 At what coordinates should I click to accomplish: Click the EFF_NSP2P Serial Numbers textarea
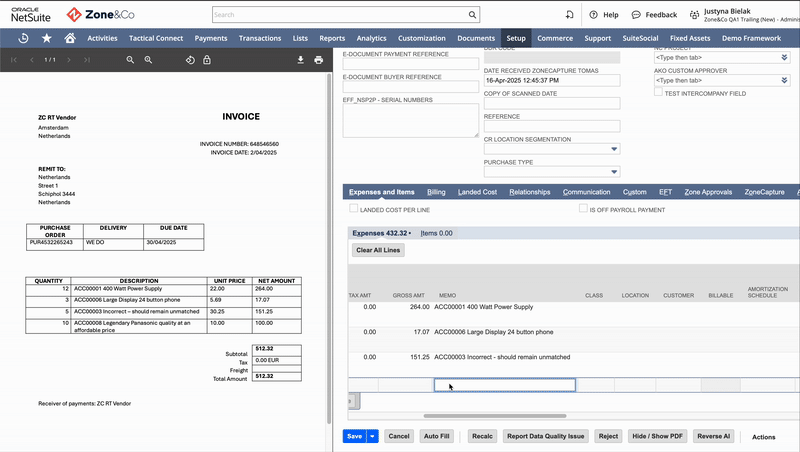pyautogui.click(x=411, y=120)
